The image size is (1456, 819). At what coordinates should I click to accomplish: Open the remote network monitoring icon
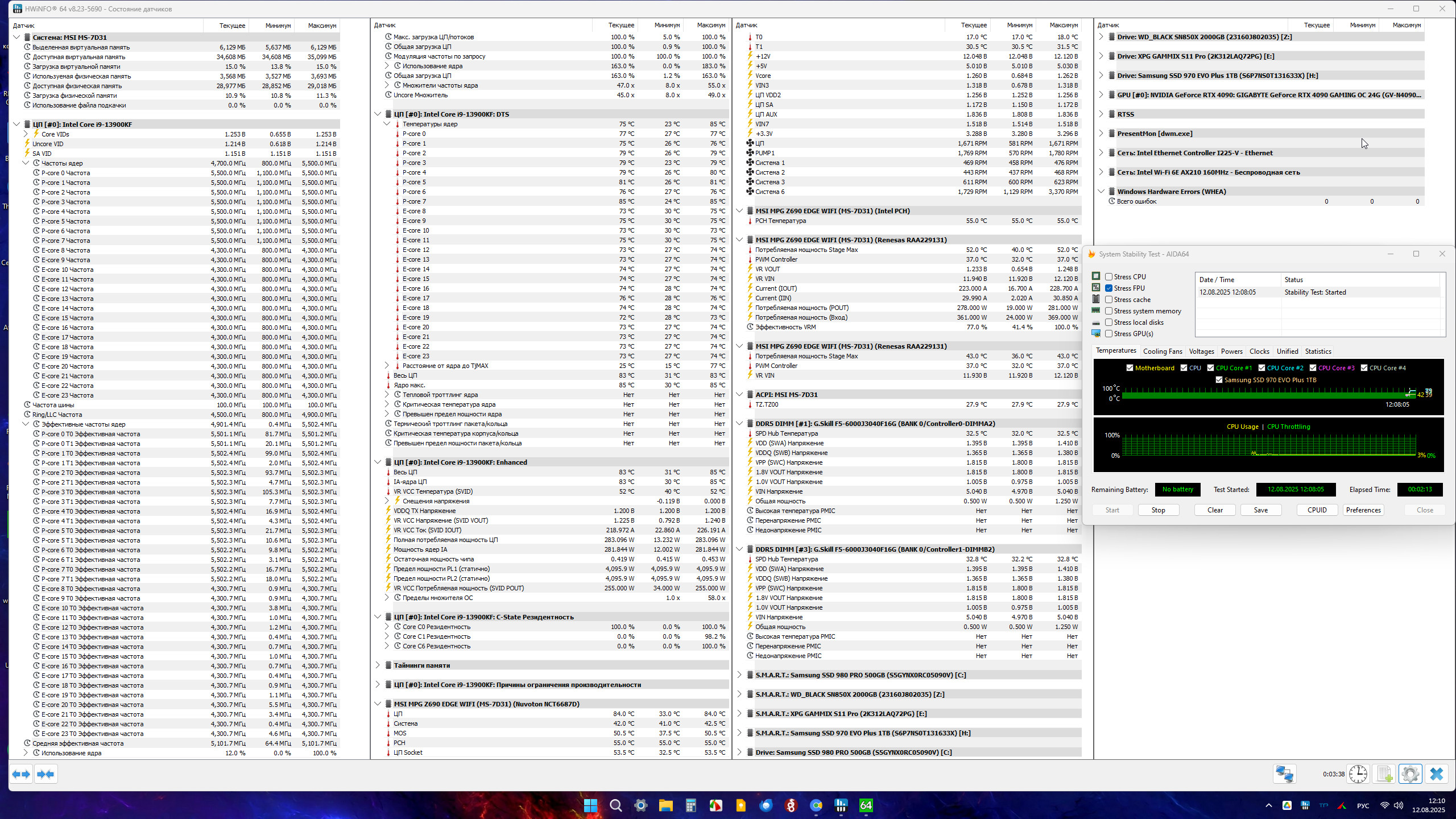coord(1284,774)
